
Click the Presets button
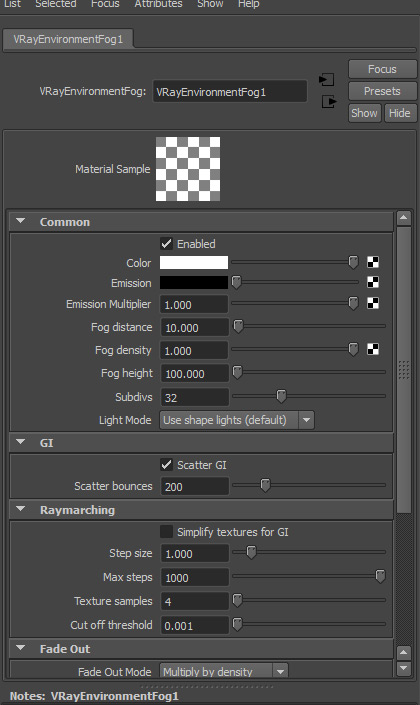coord(382,91)
